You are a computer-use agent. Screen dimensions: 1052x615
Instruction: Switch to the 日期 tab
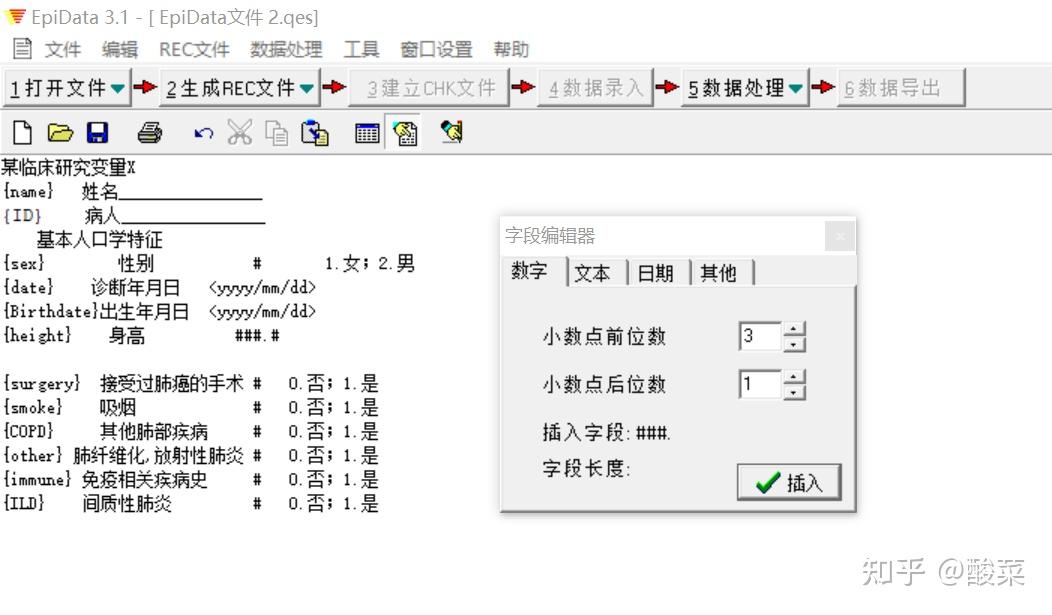point(654,273)
